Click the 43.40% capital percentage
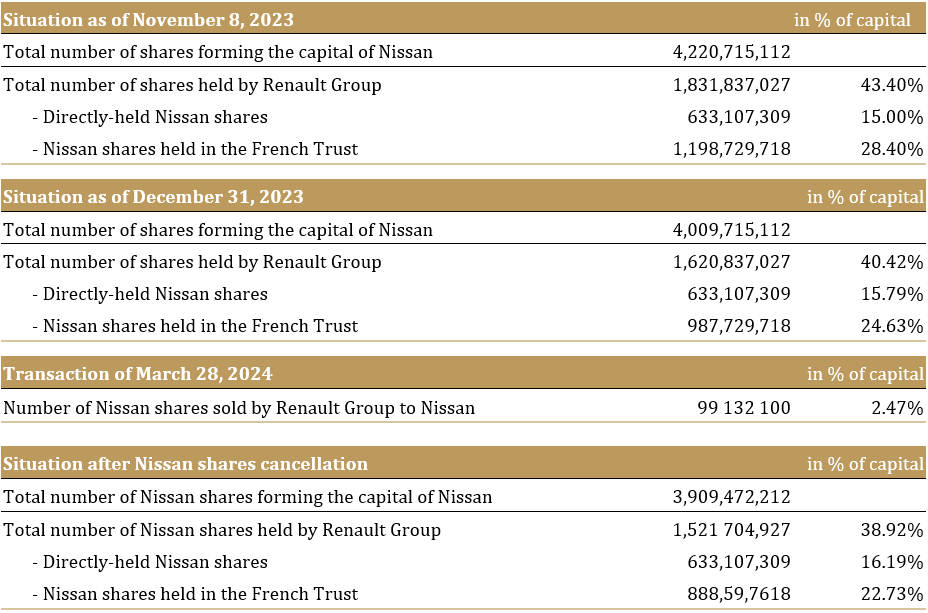 [x=891, y=85]
